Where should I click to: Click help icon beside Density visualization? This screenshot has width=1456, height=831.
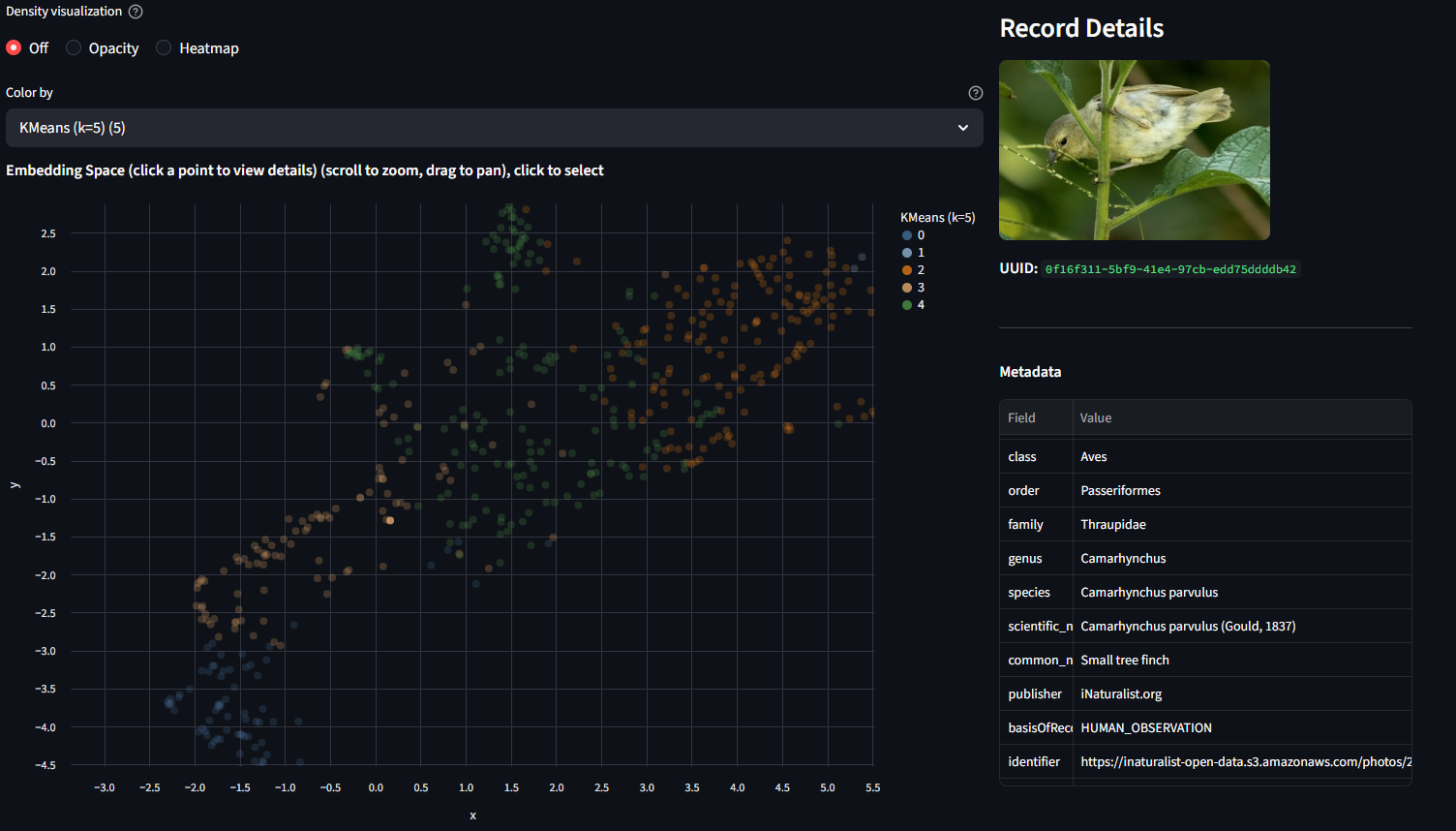point(136,12)
